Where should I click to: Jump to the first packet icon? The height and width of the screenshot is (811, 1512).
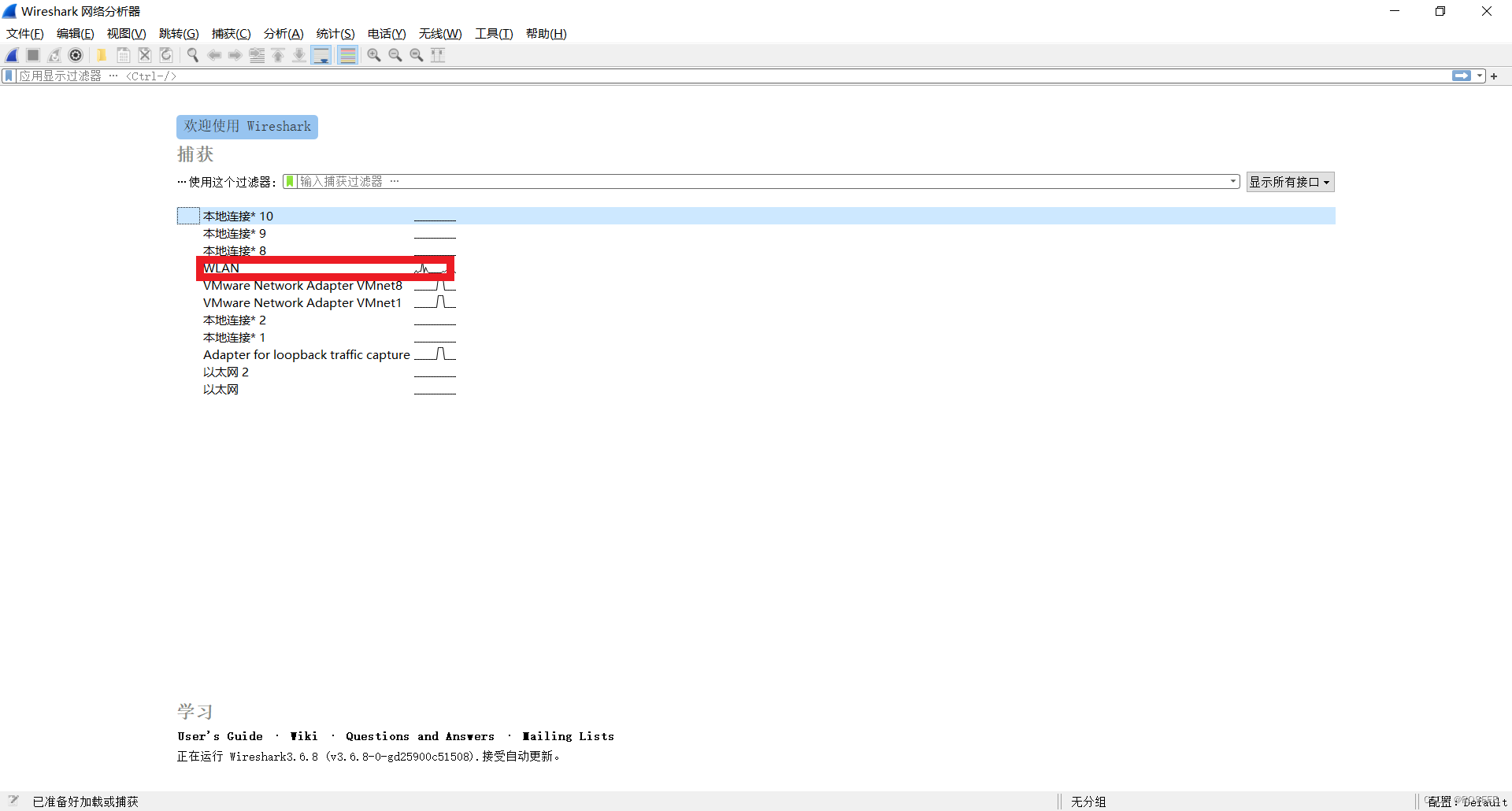(x=278, y=55)
